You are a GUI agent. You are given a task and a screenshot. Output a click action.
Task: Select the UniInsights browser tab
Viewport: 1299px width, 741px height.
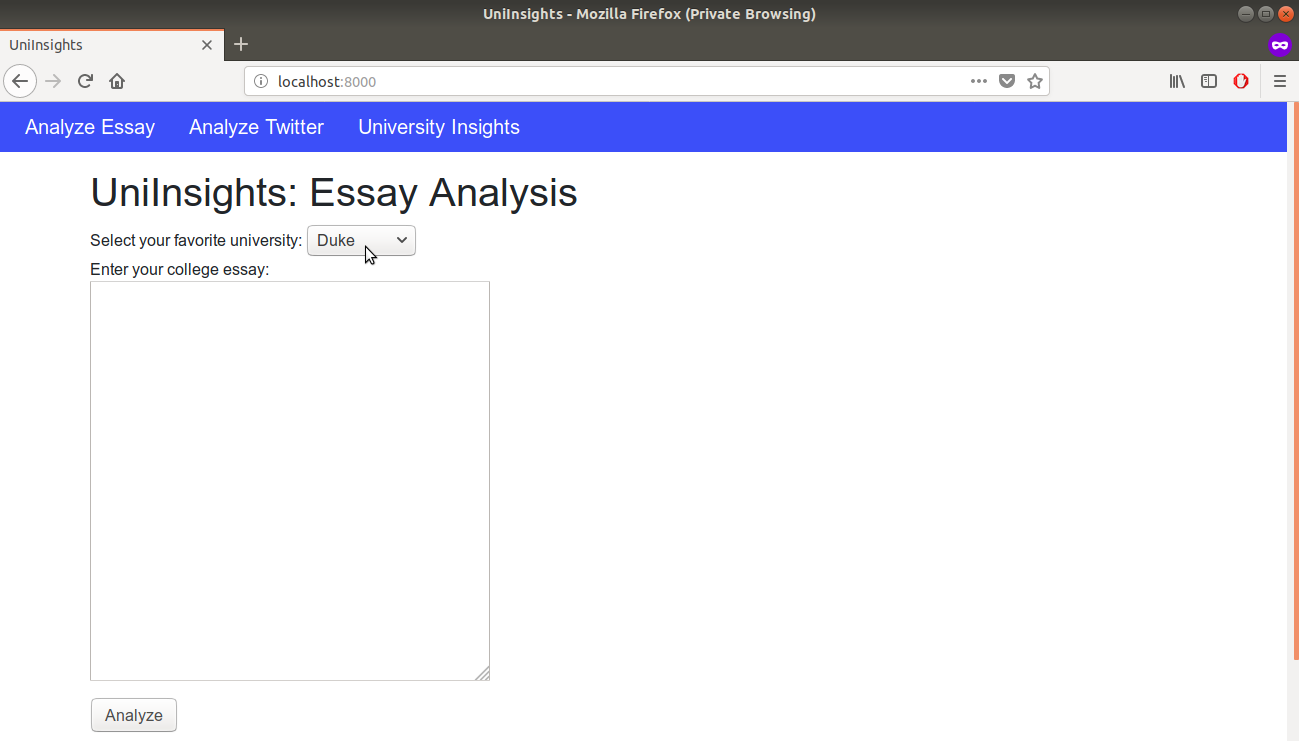pos(111,45)
